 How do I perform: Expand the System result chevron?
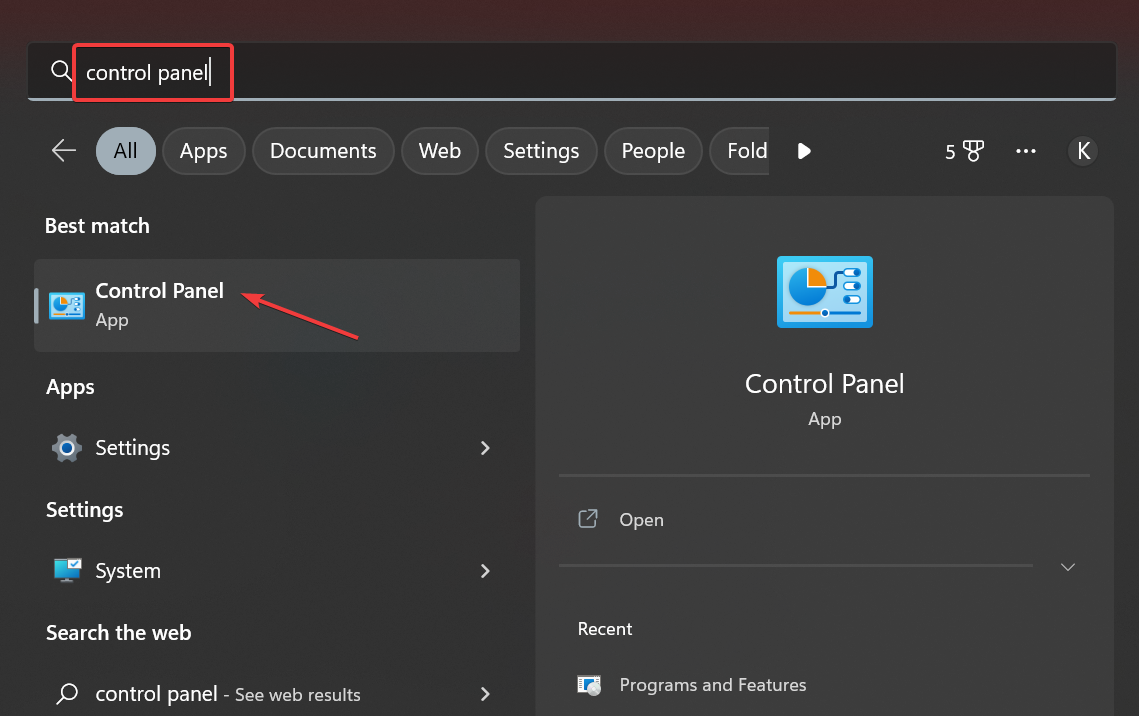pos(485,571)
